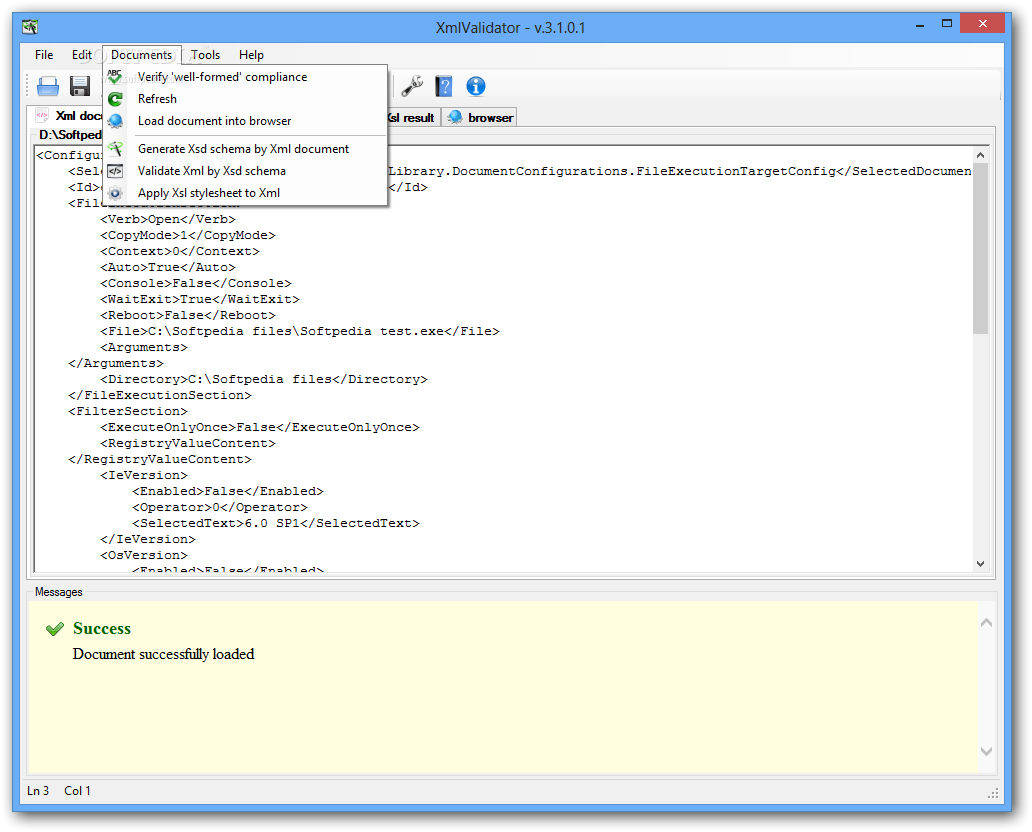This screenshot has height=832, width=1032.
Task: Open the Help book icon in toolbar
Action: click(444, 86)
